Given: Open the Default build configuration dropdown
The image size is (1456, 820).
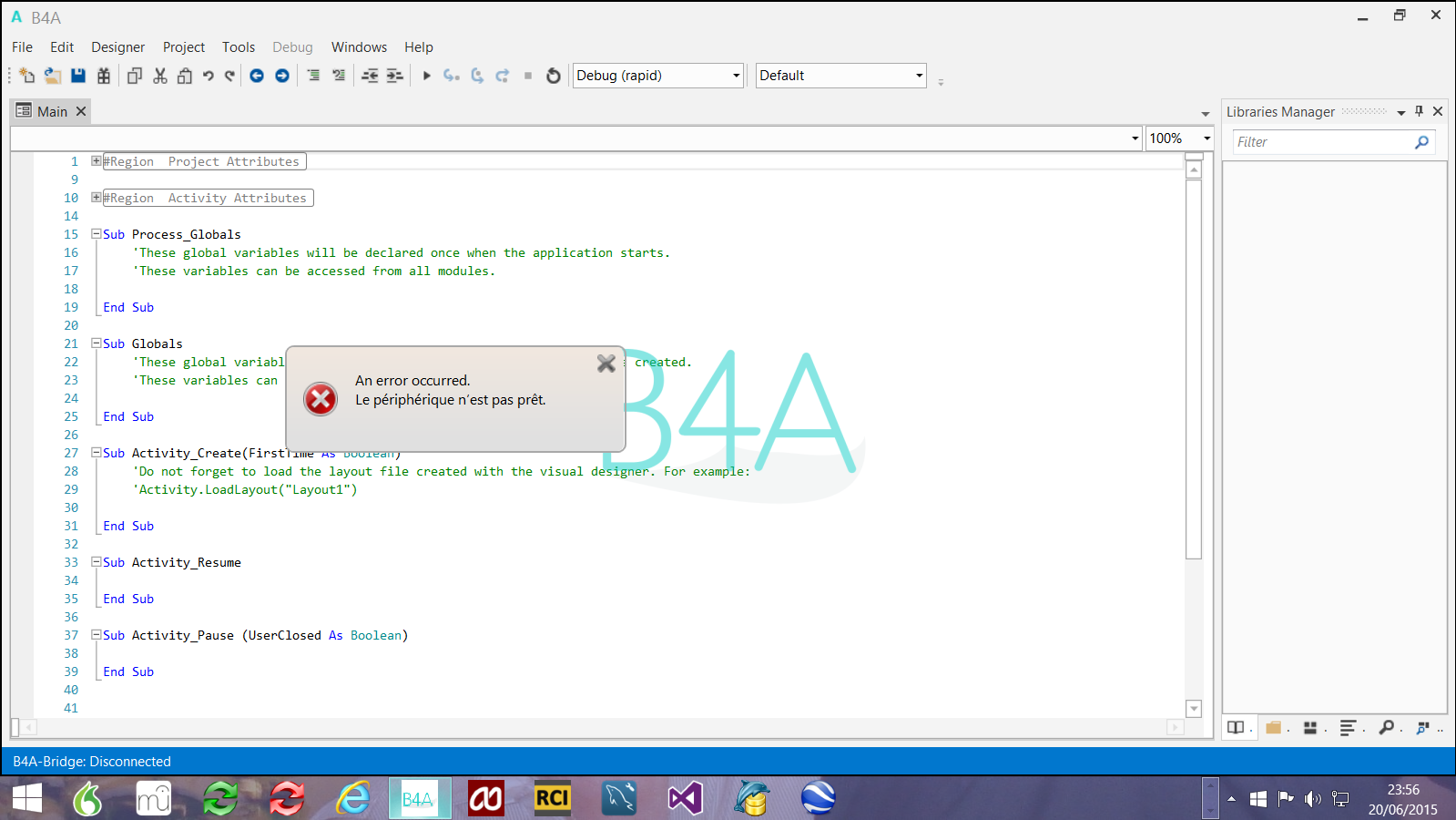Looking at the screenshot, I should point(841,76).
